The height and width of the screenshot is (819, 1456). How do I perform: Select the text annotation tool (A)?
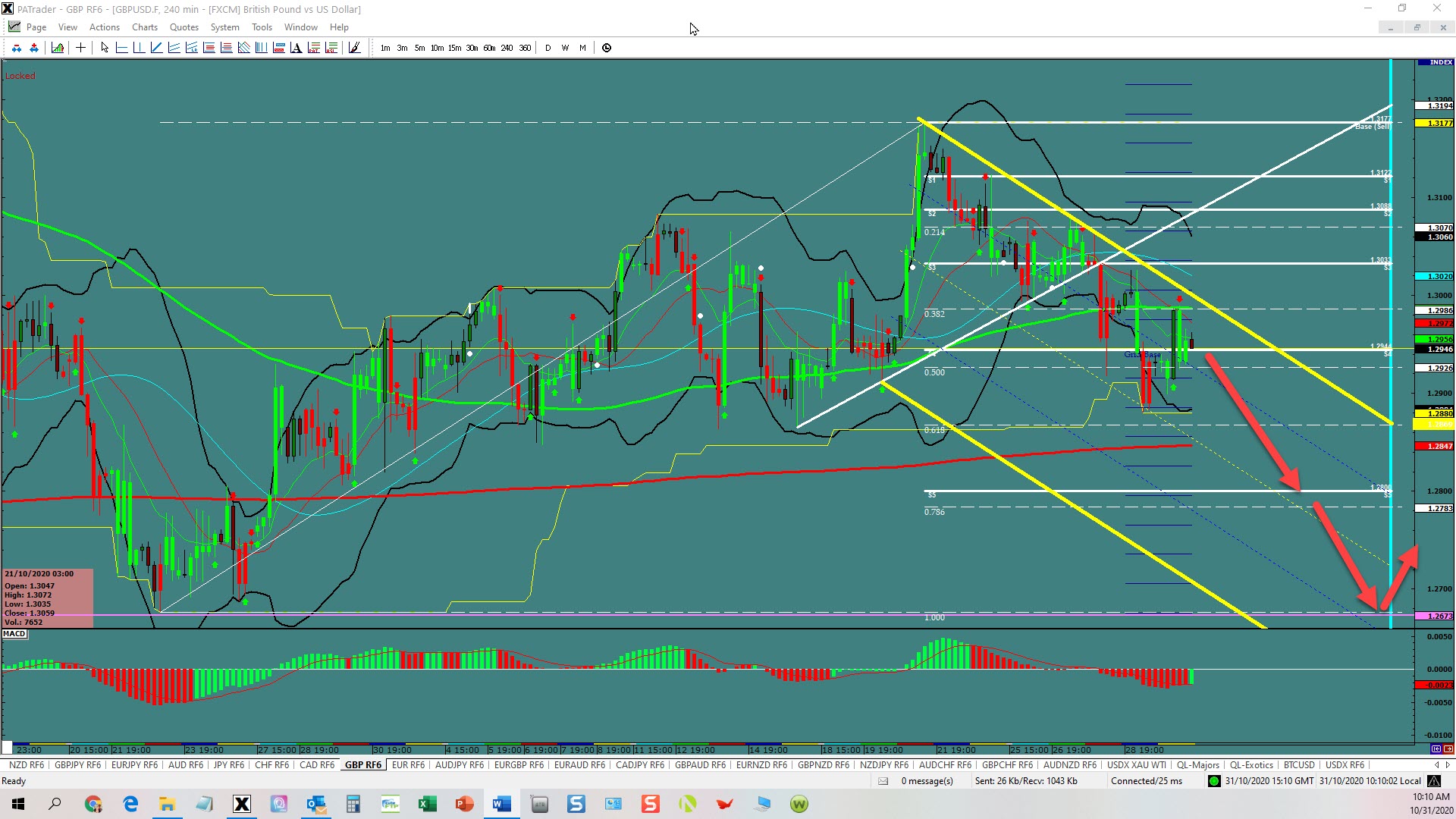tap(296, 48)
